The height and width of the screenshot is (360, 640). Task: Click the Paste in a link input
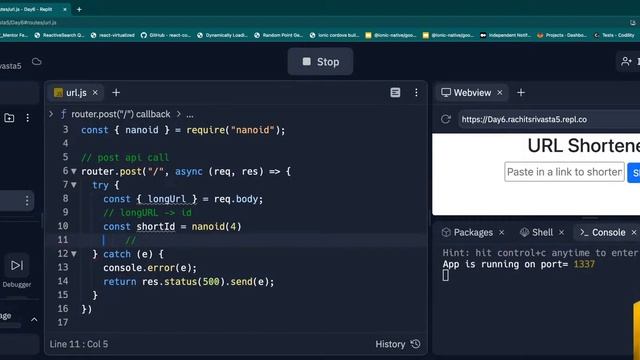point(564,172)
